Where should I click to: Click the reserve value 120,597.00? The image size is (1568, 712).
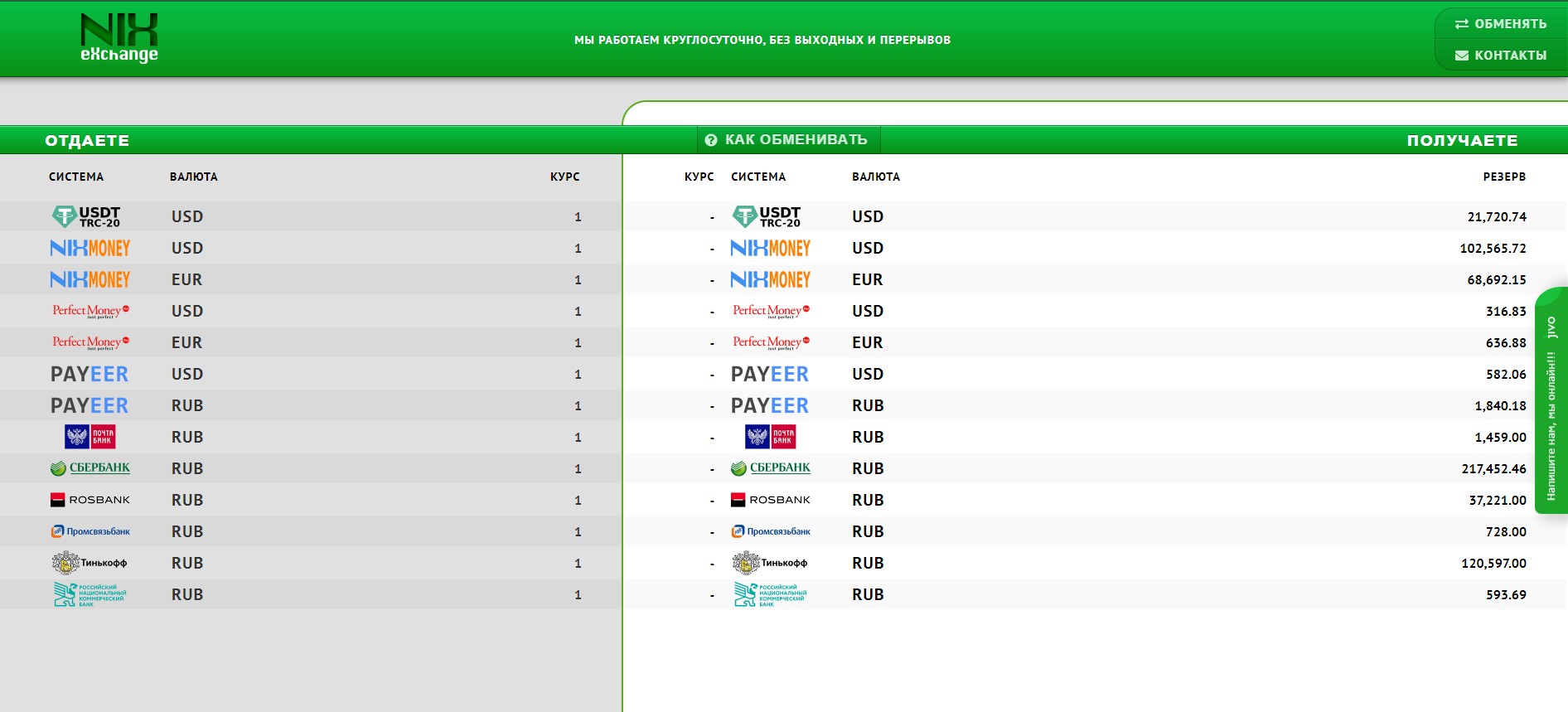pos(1493,564)
